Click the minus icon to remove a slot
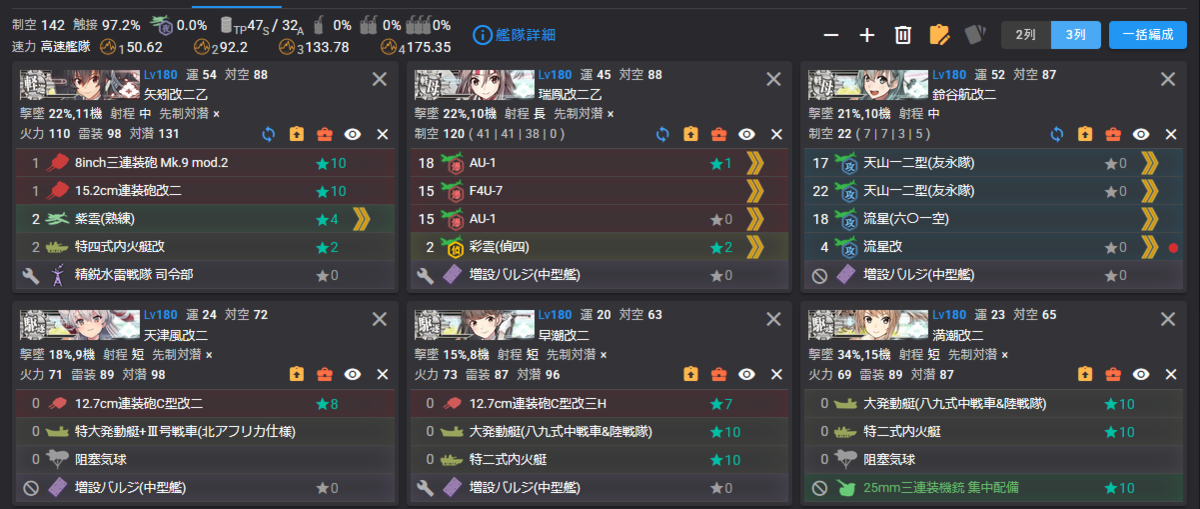This screenshot has width=1200, height=509. (x=831, y=35)
